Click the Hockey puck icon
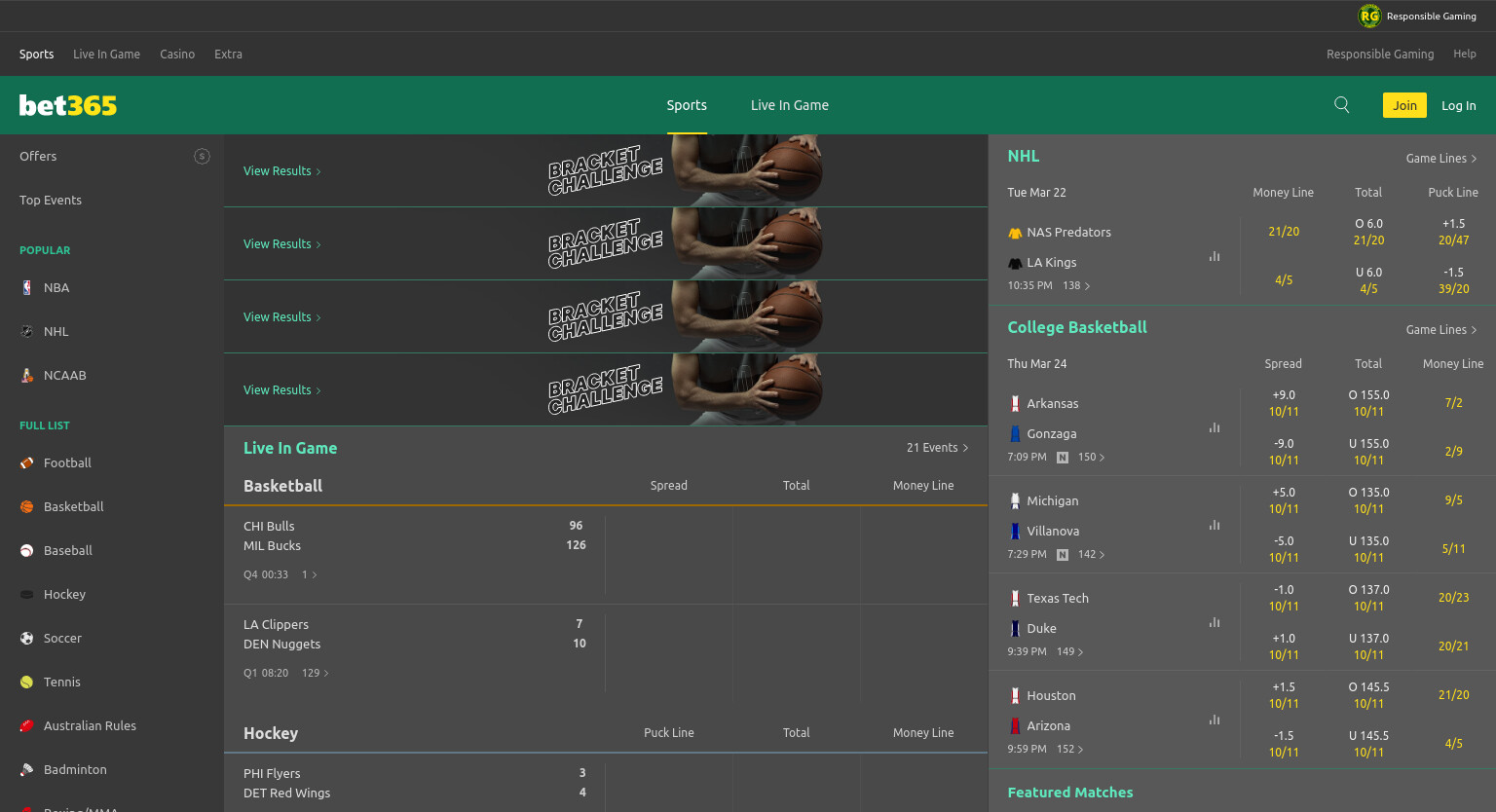This screenshot has height=812, width=1496. point(26,595)
